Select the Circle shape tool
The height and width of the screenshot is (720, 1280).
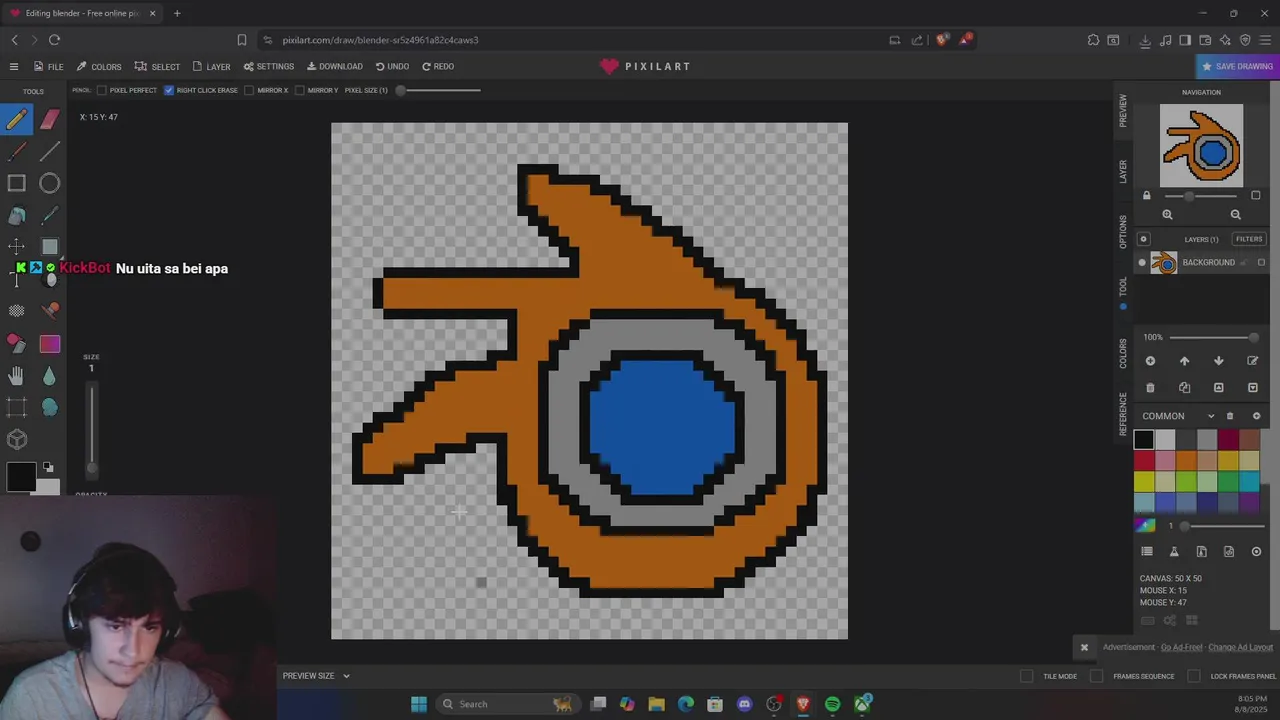[50, 184]
